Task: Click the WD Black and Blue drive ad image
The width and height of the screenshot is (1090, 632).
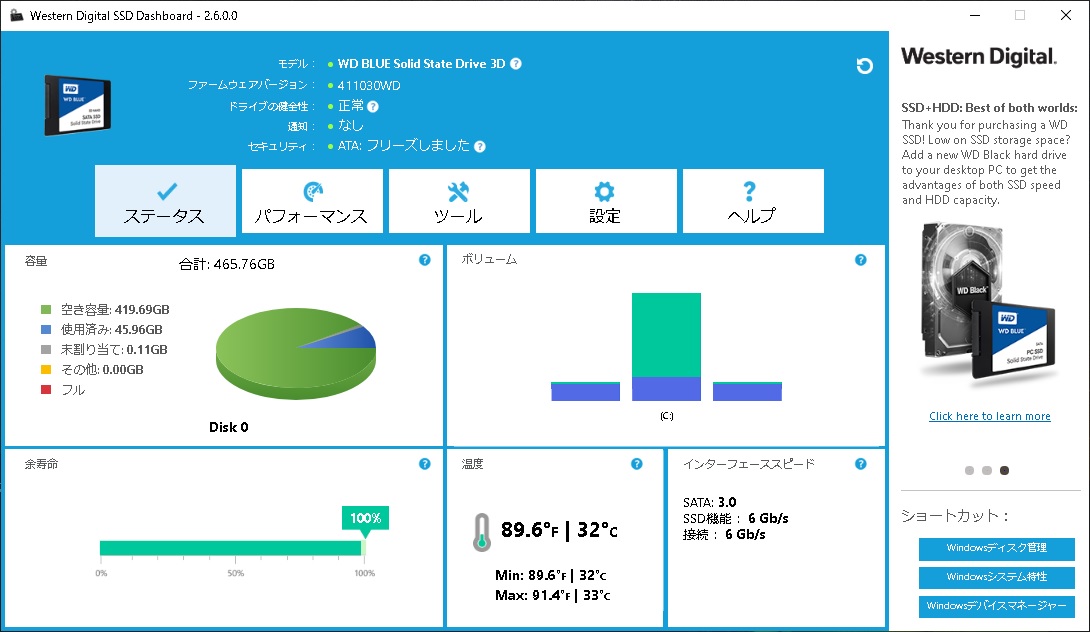Action: (989, 305)
